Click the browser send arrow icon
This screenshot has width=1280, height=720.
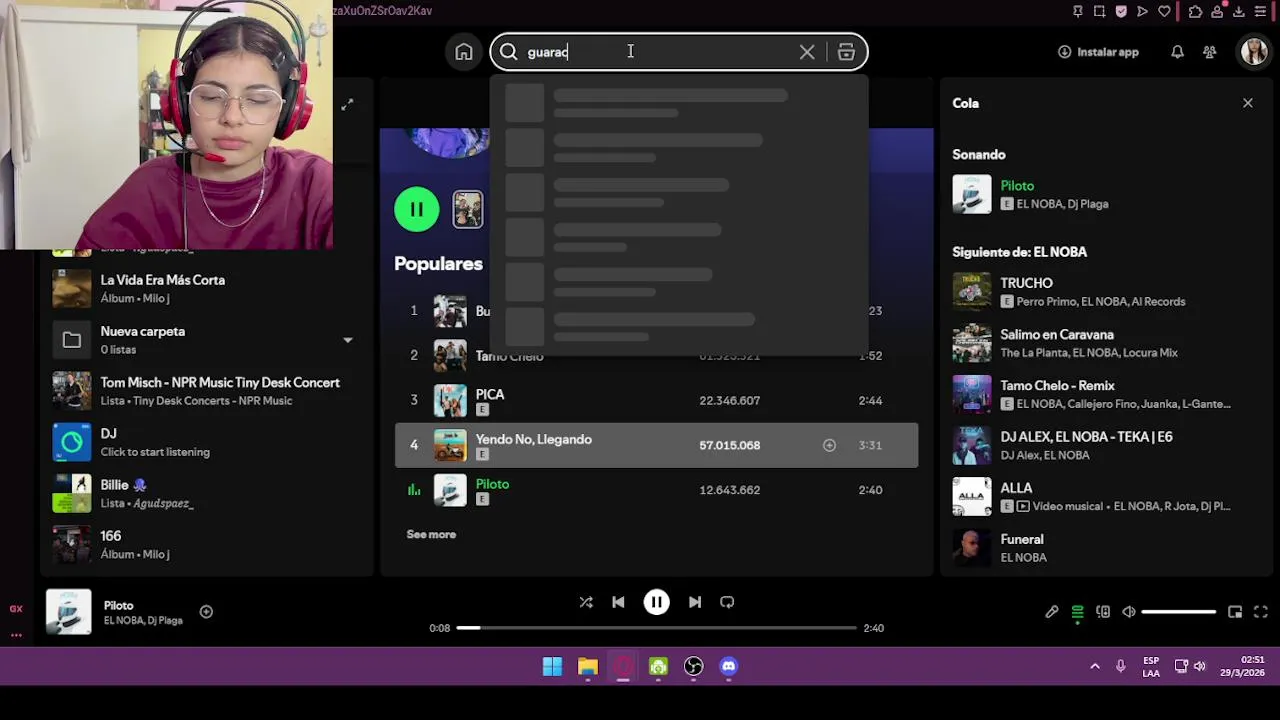click(1142, 11)
